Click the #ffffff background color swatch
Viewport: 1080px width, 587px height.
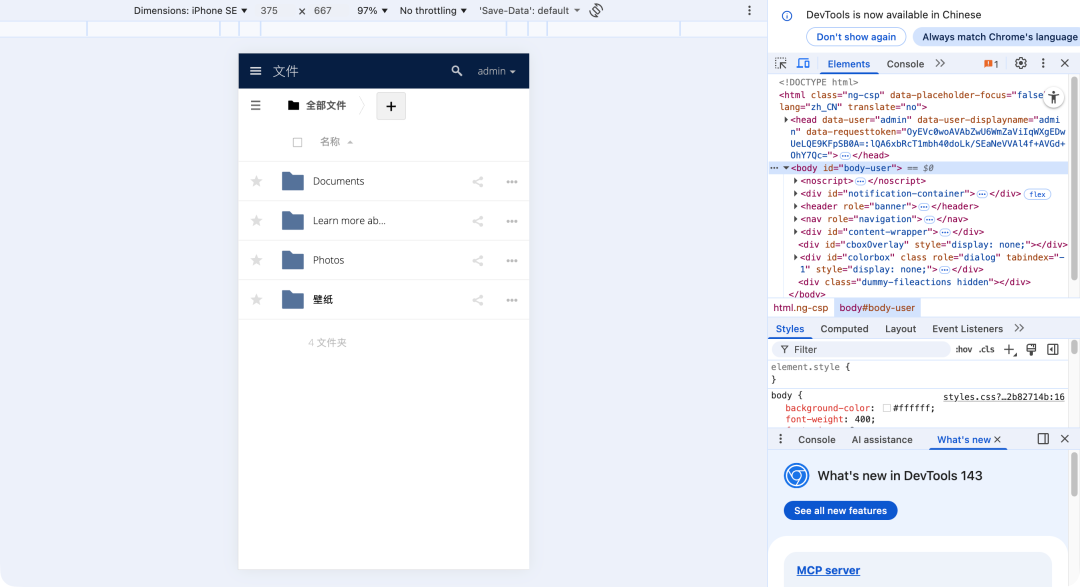click(886, 408)
